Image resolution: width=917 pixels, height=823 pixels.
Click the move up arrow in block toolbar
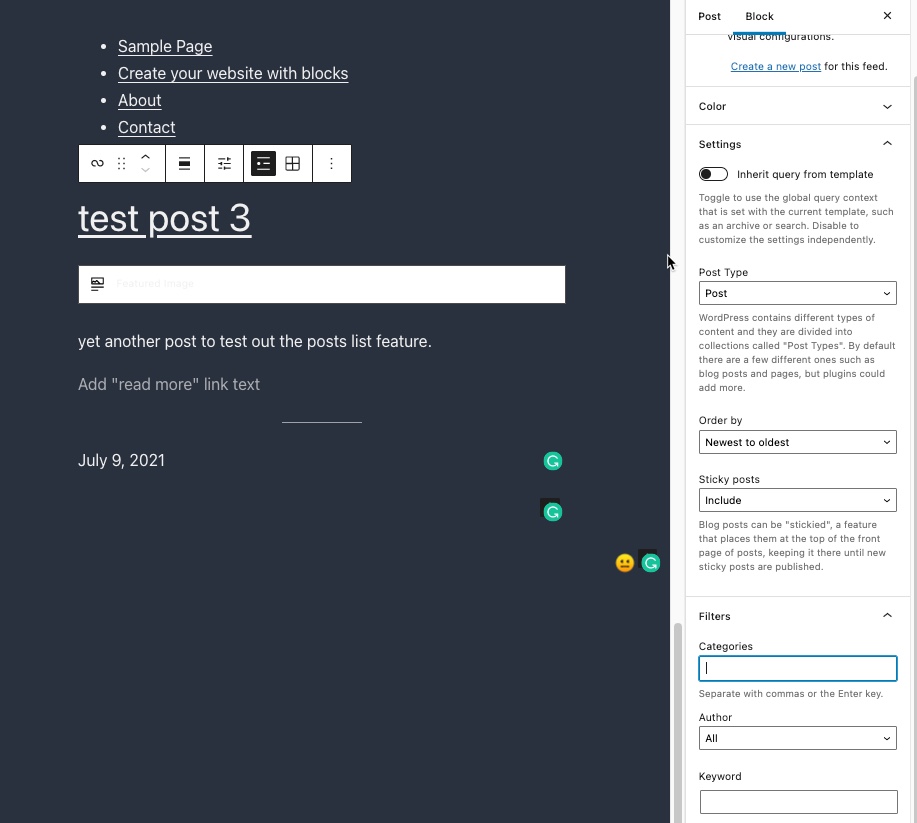pyautogui.click(x=145, y=157)
